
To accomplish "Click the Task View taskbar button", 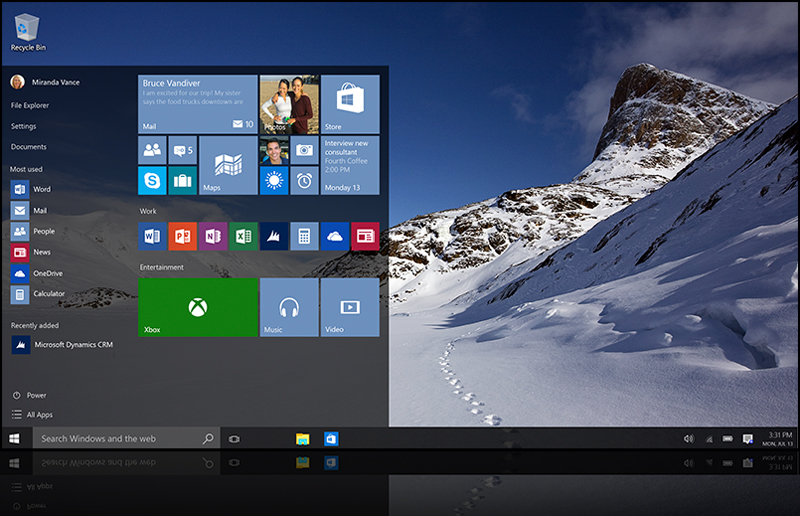I will 234,438.
